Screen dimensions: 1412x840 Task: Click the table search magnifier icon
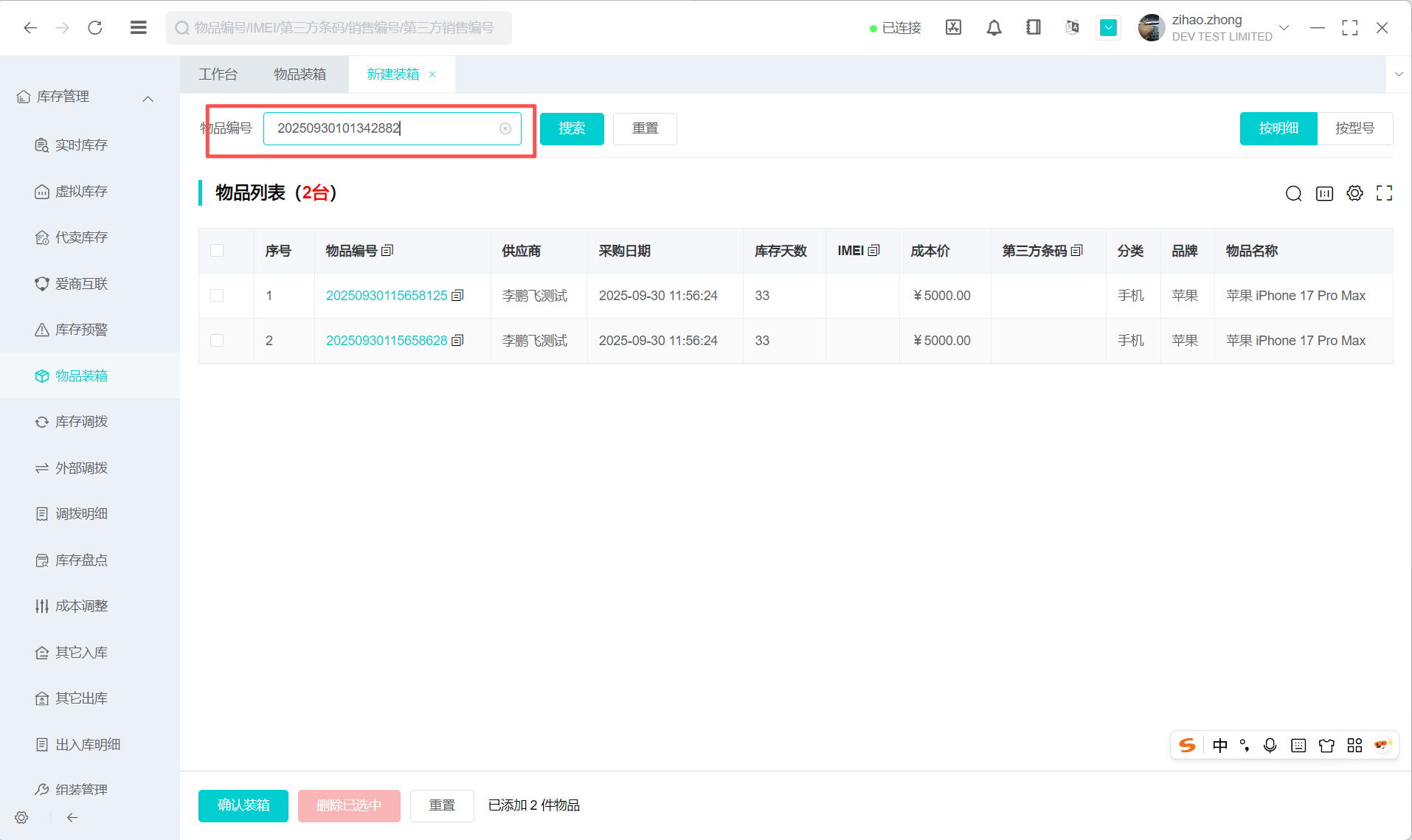pyautogui.click(x=1293, y=193)
